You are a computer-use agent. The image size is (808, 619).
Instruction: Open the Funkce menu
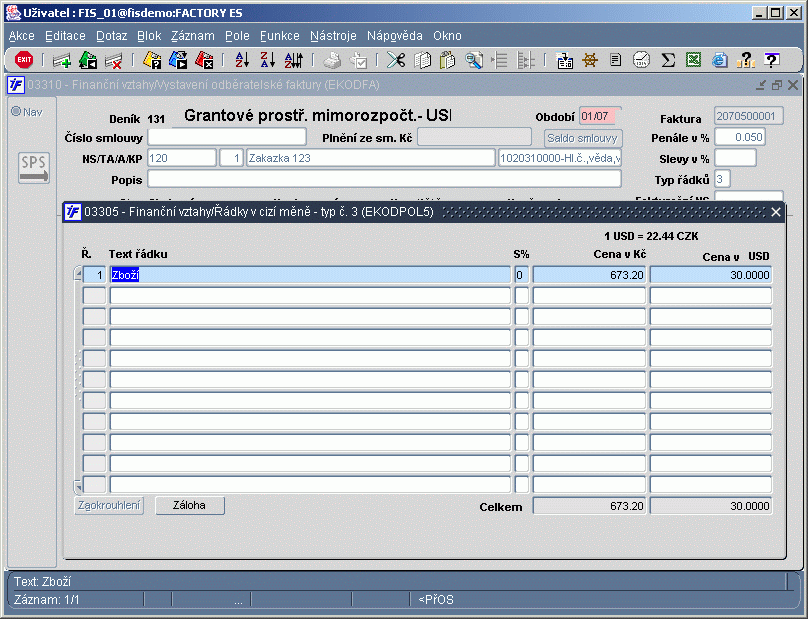[279, 36]
